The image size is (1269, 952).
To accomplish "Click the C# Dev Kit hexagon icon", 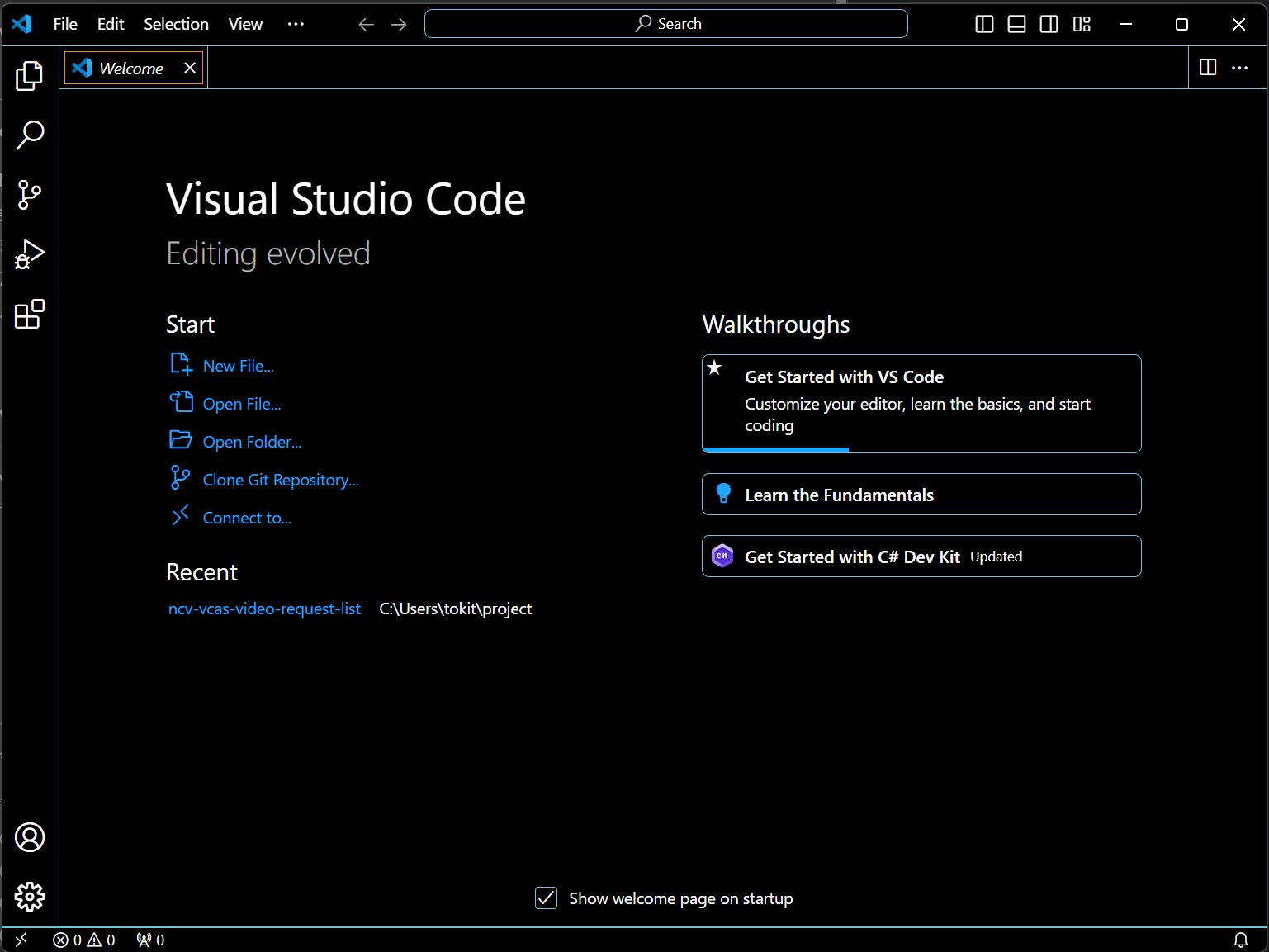I will tap(722, 556).
